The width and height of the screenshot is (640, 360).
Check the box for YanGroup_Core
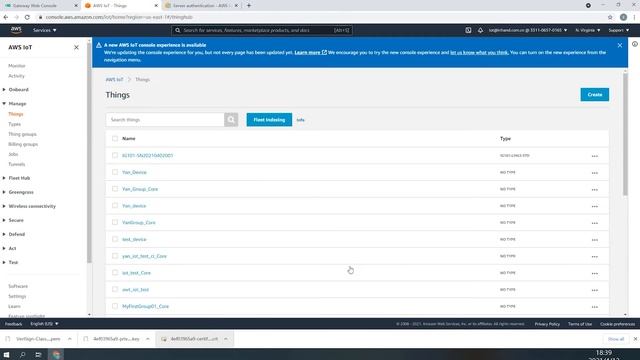pyautogui.click(x=115, y=222)
